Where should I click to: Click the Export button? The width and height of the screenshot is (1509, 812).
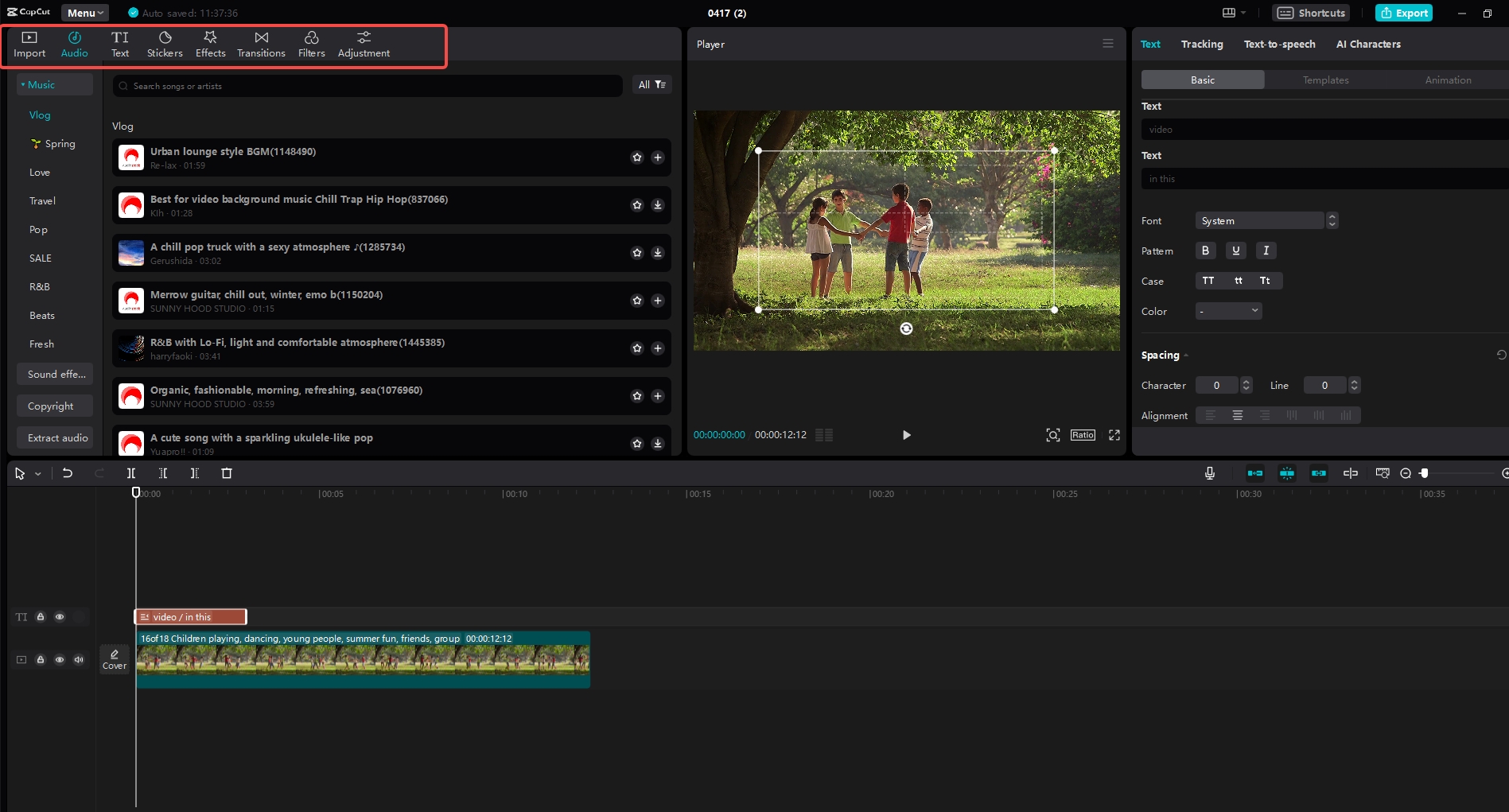[1403, 13]
